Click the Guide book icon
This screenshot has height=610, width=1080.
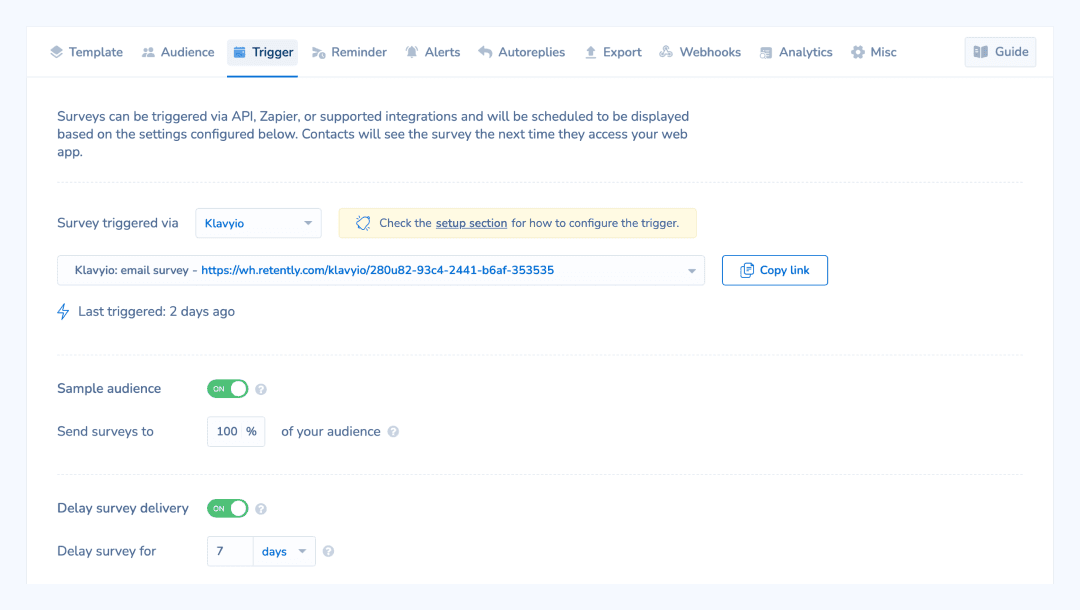(x=981, y=52)
